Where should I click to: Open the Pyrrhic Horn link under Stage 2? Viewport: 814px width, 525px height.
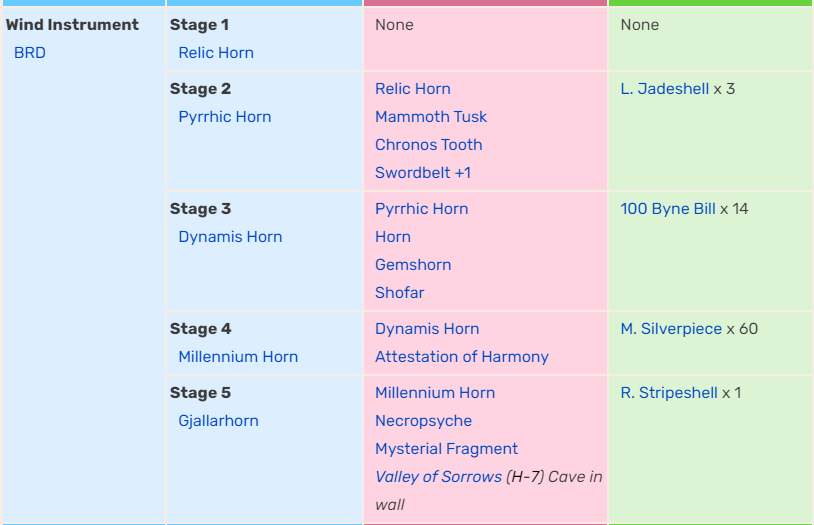tap(225, 117)
